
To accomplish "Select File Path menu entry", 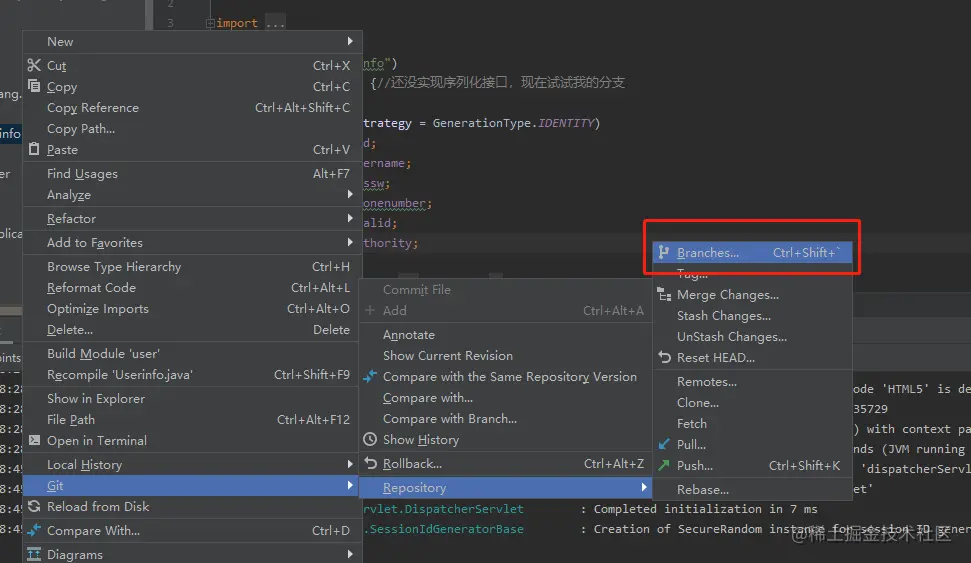I will pyautogui.click(x=192, y=419).
